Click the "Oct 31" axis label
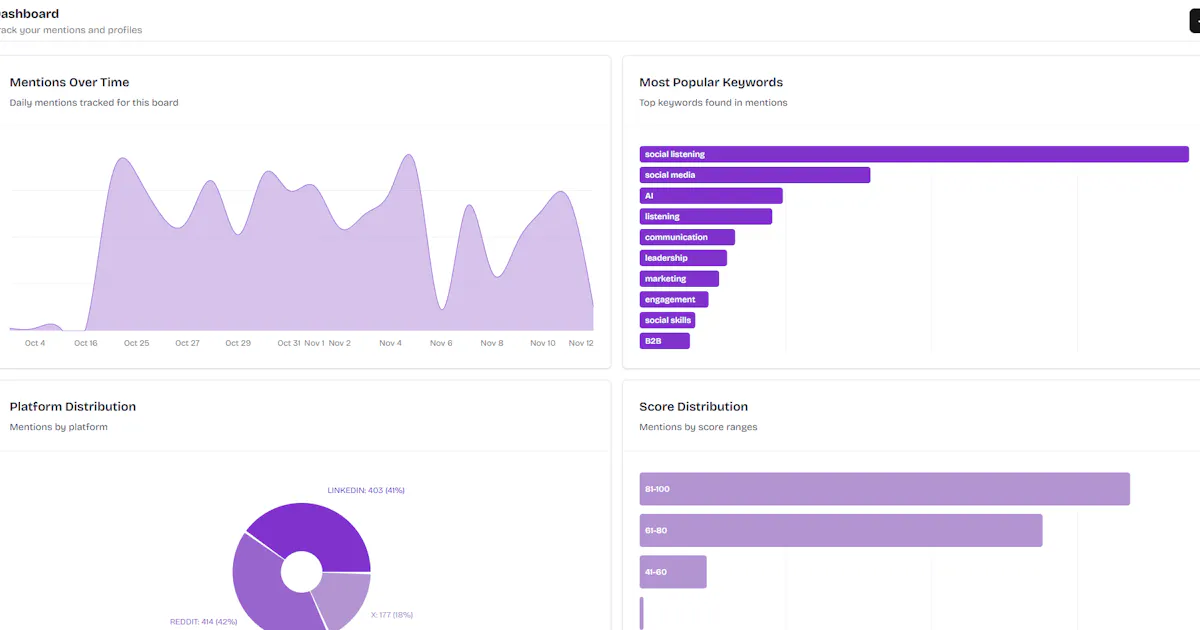The width and height of the screenshot is (1200, 630). pyautogui.click(x=289, y=343)
